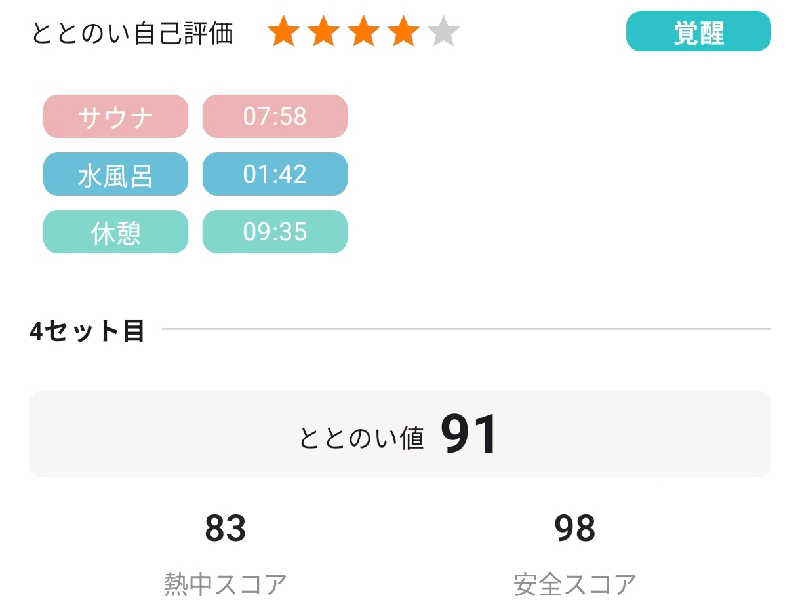This screenshot has height=600, width=800.
Task: Tap the green 休憩 label
Action: [115, 232]
